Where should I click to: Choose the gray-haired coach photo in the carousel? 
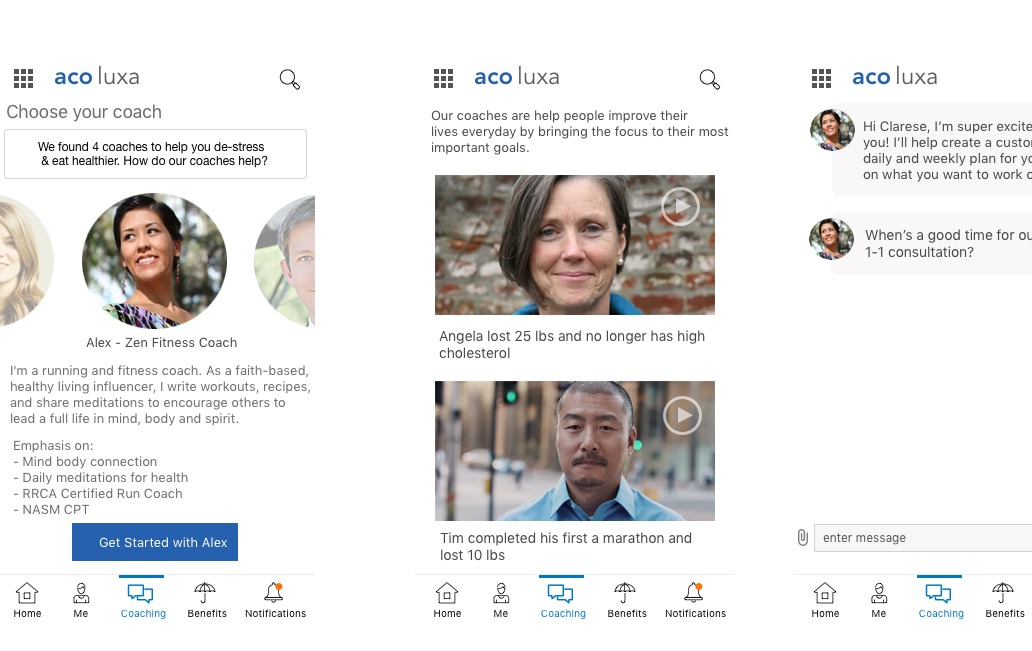click(287, 260)
